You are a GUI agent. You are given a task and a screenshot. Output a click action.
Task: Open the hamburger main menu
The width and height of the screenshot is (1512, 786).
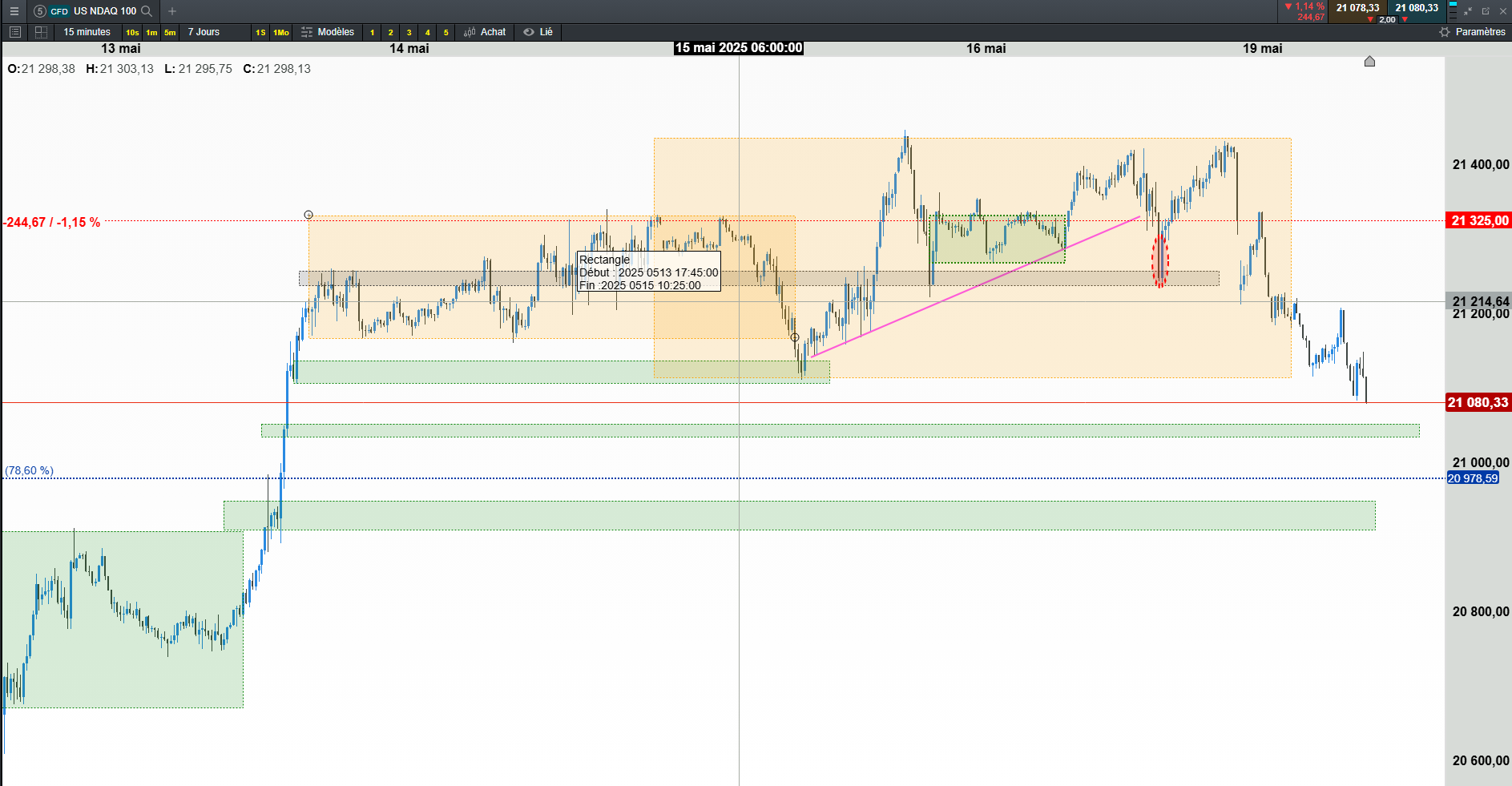(14, 11)
